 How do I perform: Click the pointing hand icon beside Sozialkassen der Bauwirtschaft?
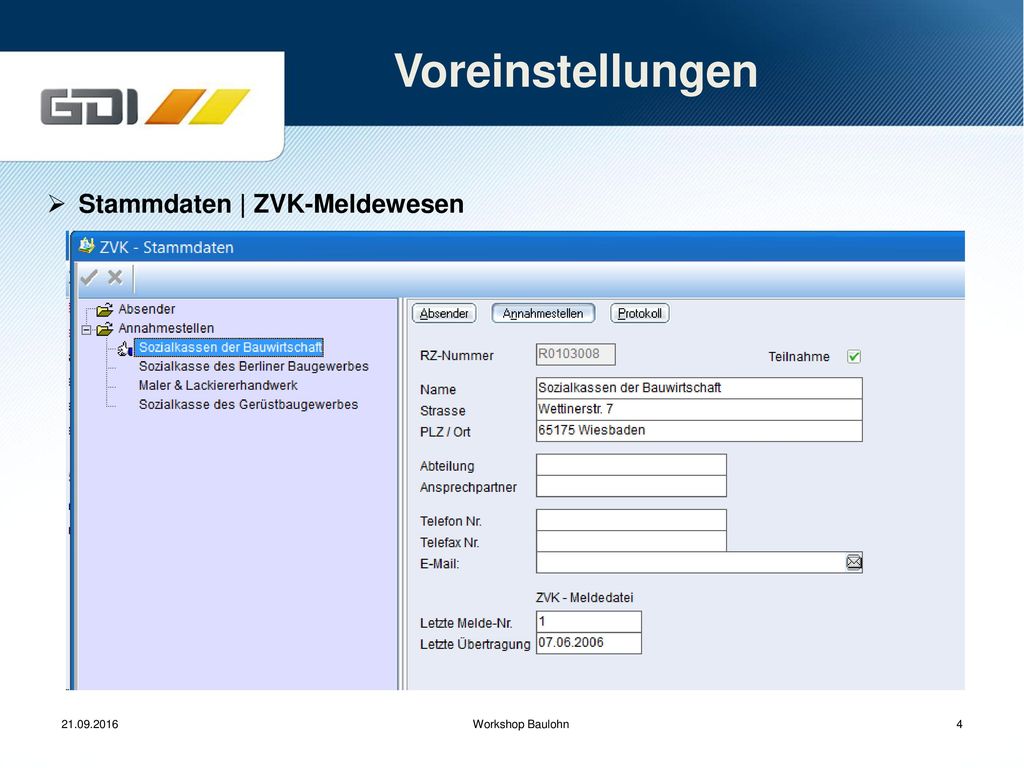pos(125,348)
